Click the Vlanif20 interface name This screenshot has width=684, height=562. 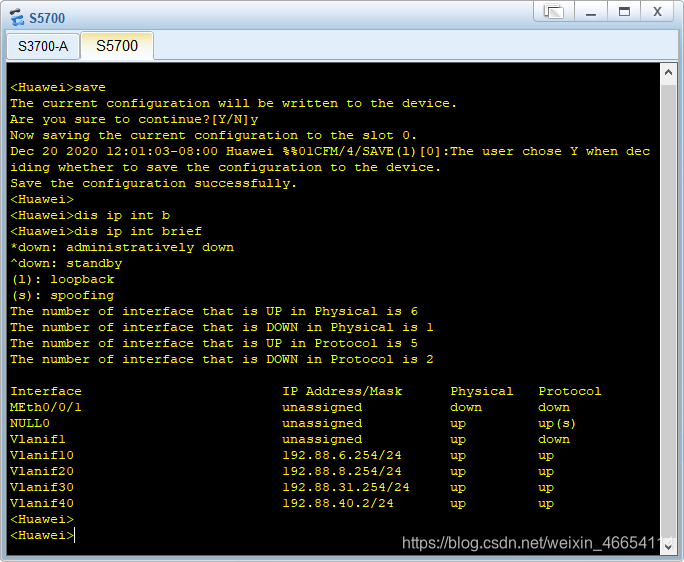point(42,471)
